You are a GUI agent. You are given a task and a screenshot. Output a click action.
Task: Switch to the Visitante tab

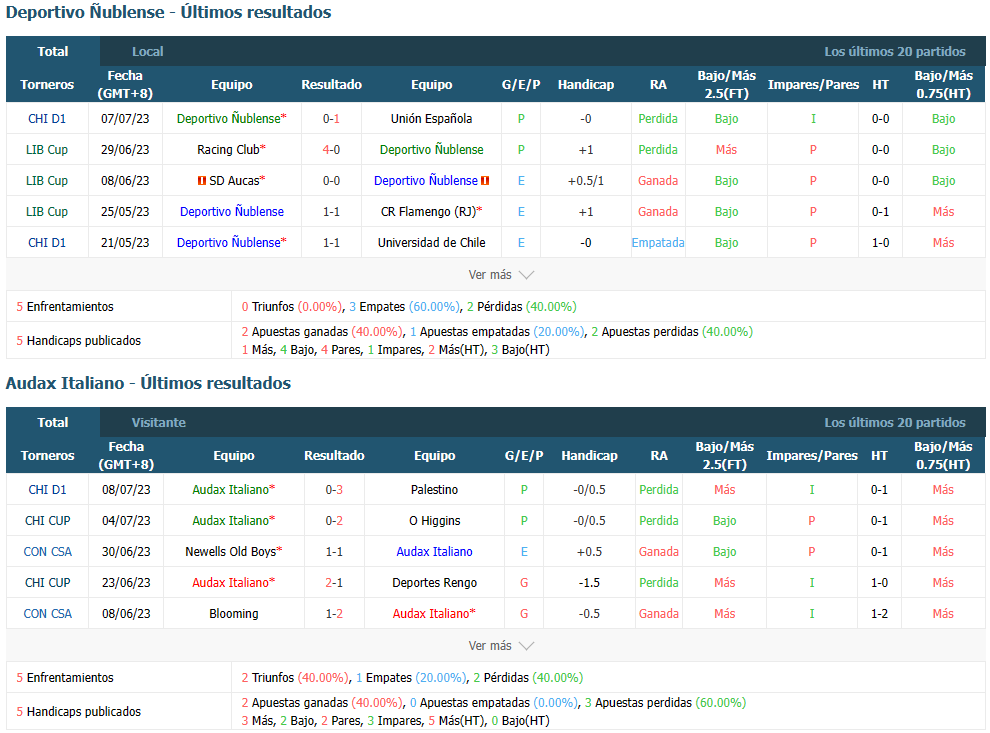pyautogui.click(x=158, y=422)
